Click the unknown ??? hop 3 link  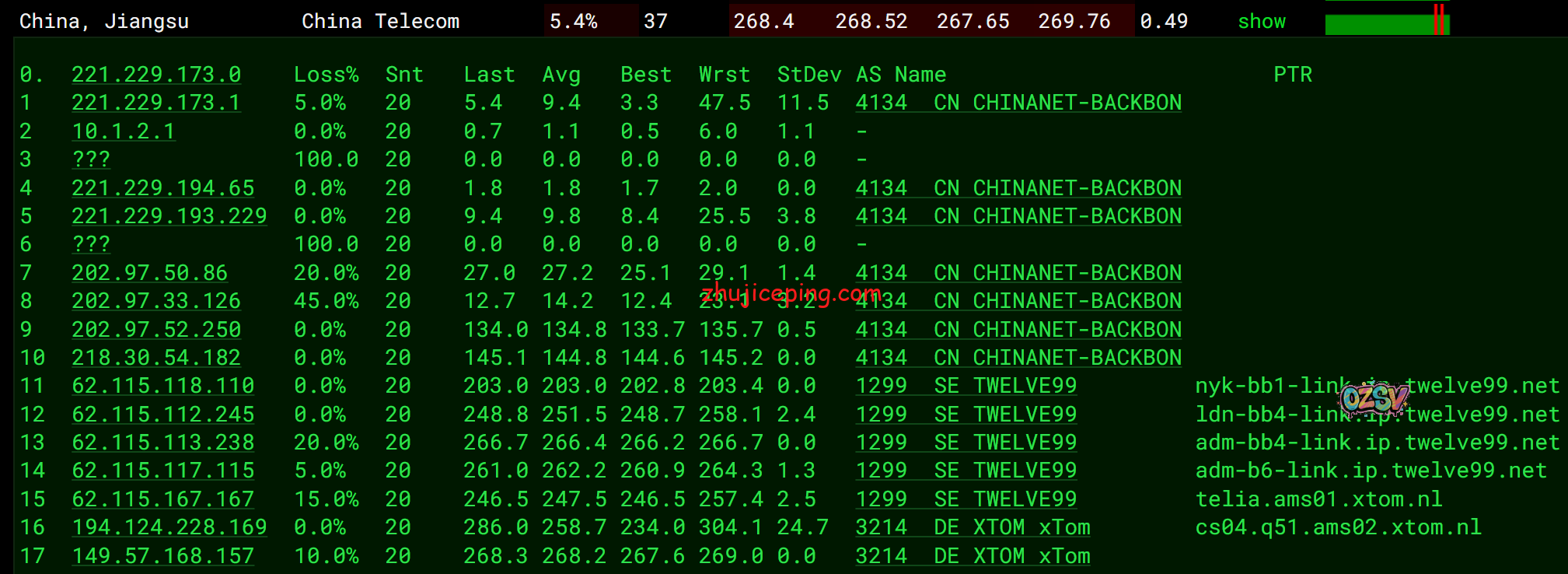click(91, 159)
